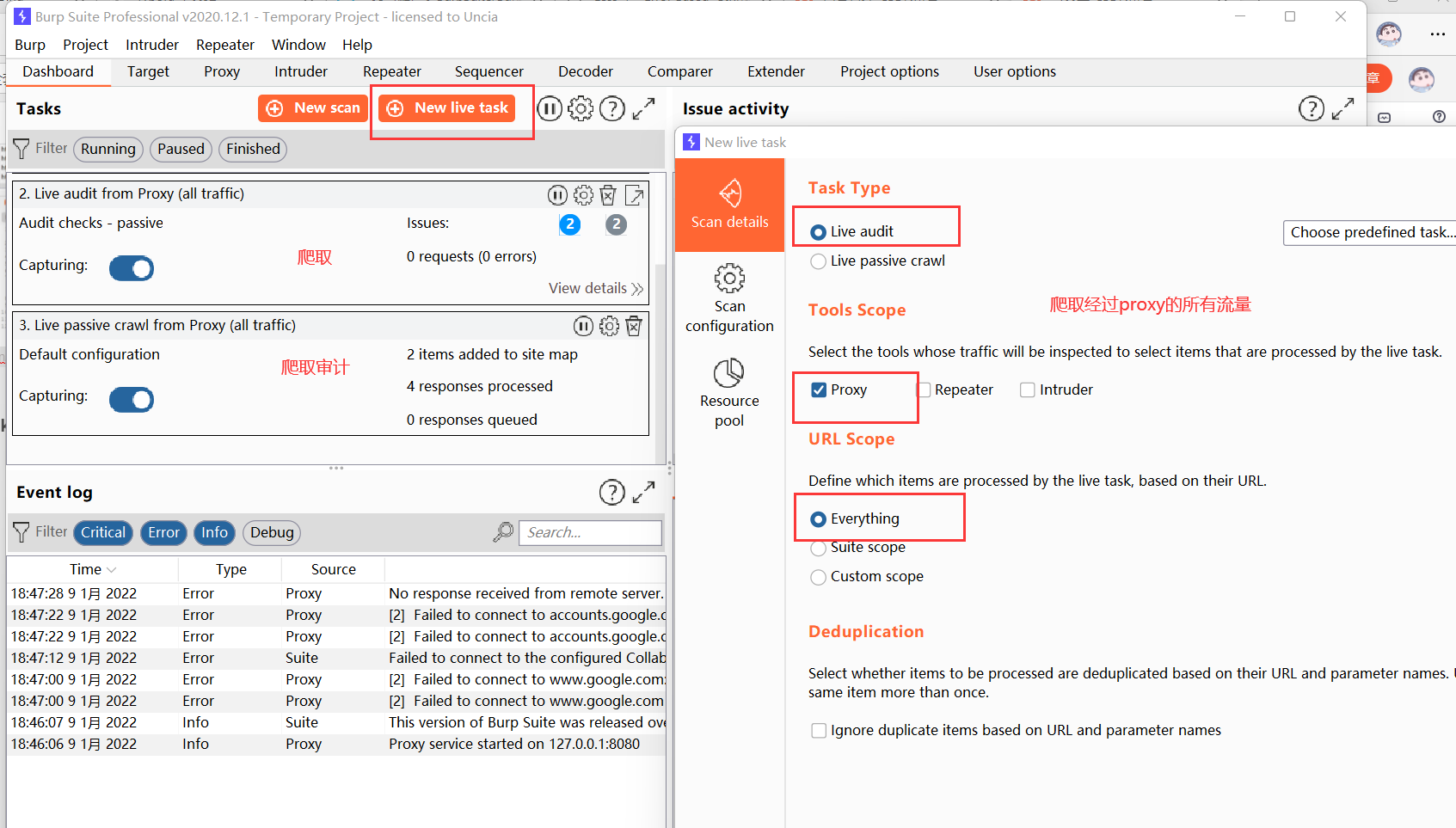Filter tasks by Finished
The image size is (1456, 828).
point(253,149)
